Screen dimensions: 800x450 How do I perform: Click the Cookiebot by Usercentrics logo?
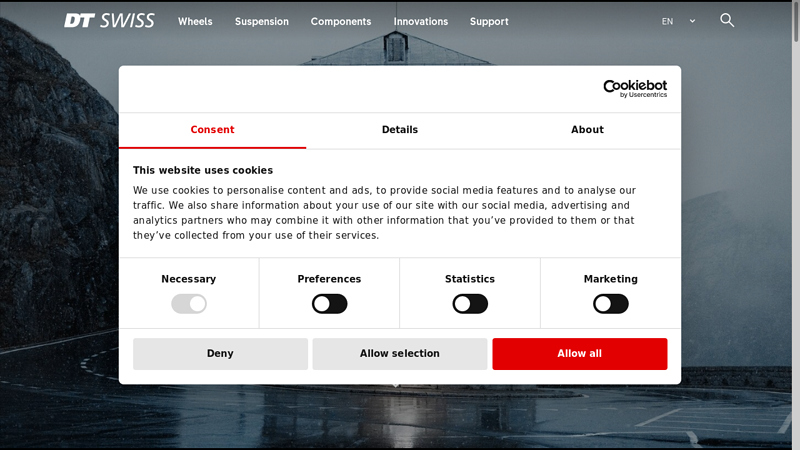tap(635, 88)
